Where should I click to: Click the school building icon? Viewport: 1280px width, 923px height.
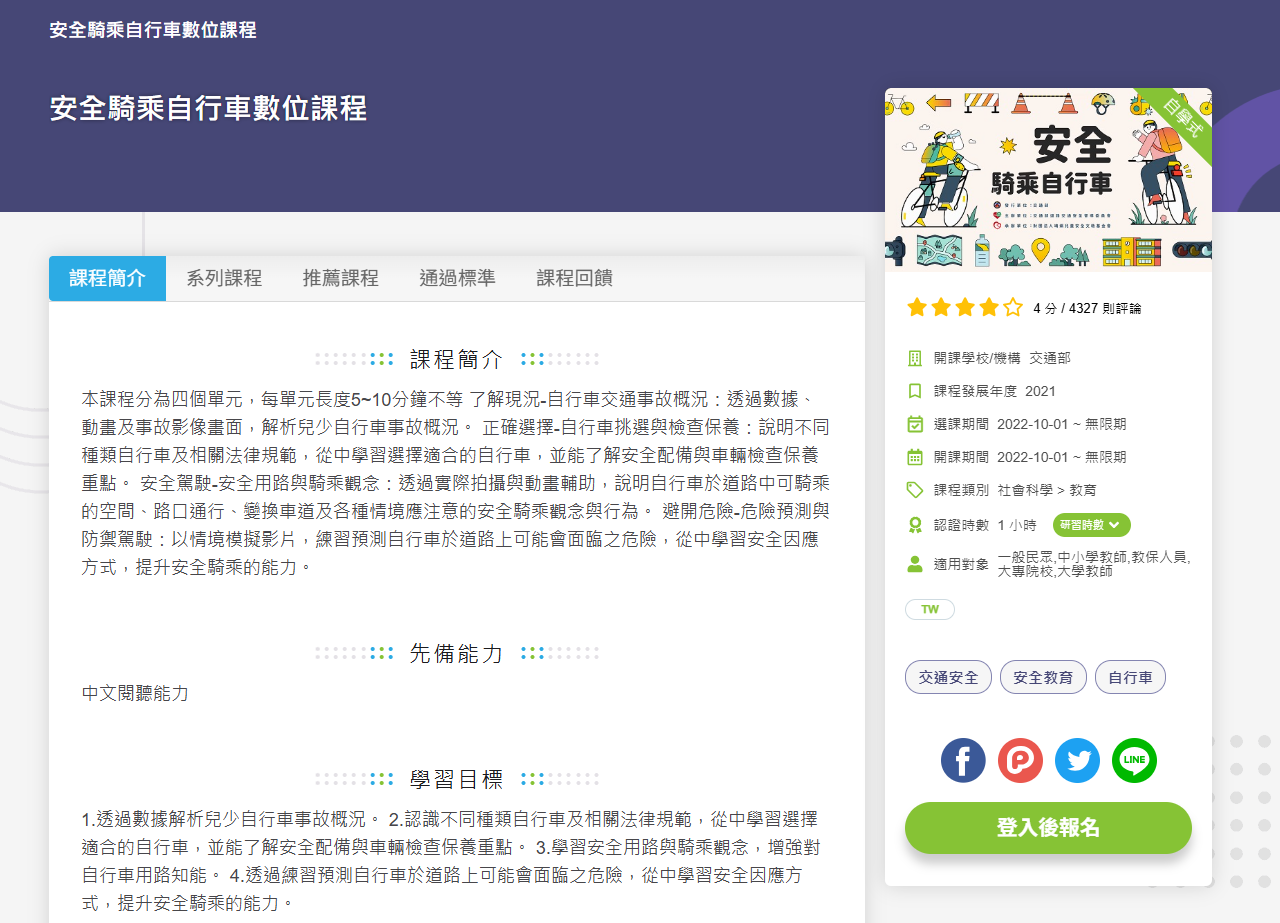(x=914, y=358)
